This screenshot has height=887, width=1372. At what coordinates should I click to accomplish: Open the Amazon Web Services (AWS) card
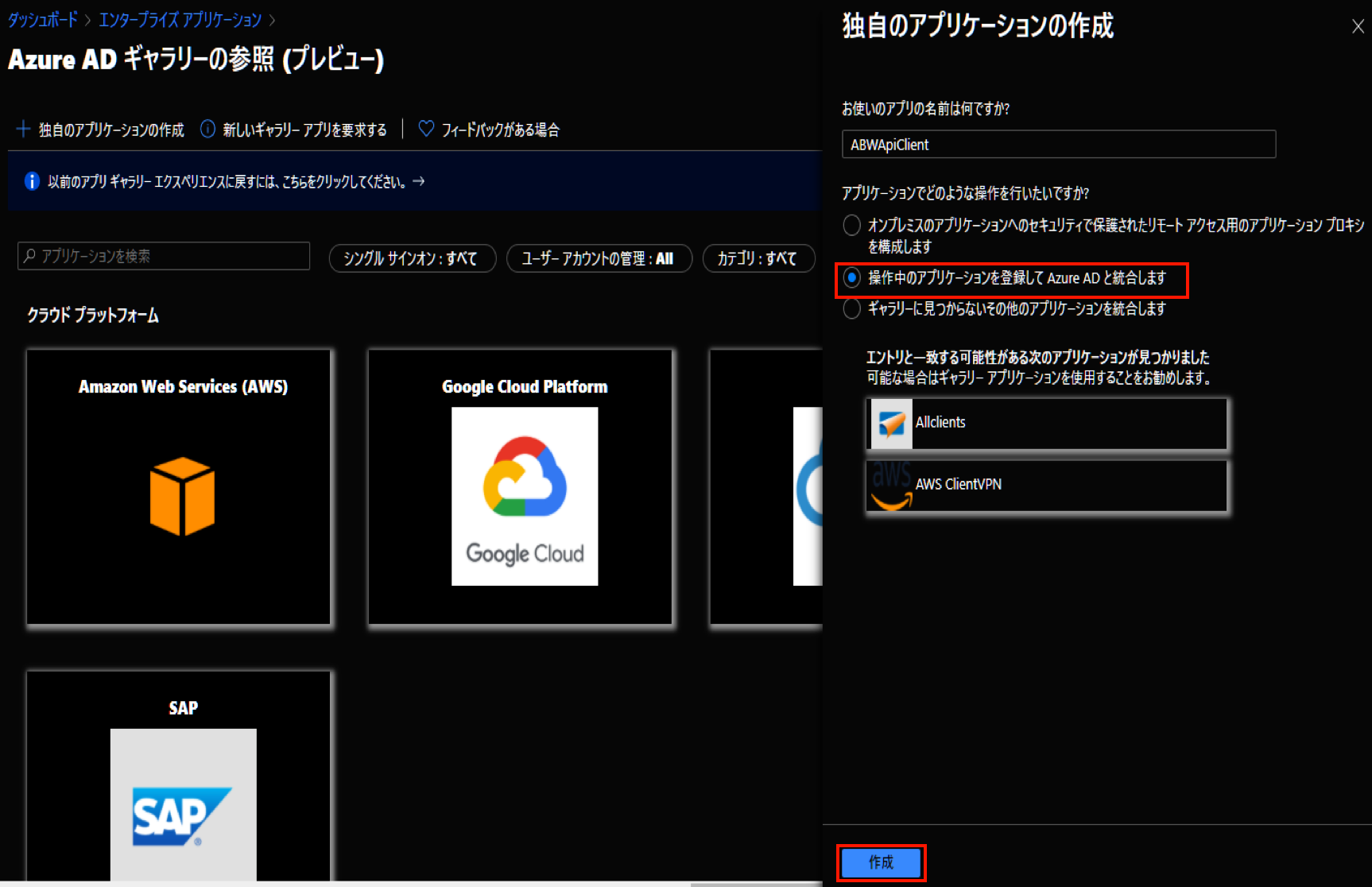pyautogui.click(x=178, y=487)
